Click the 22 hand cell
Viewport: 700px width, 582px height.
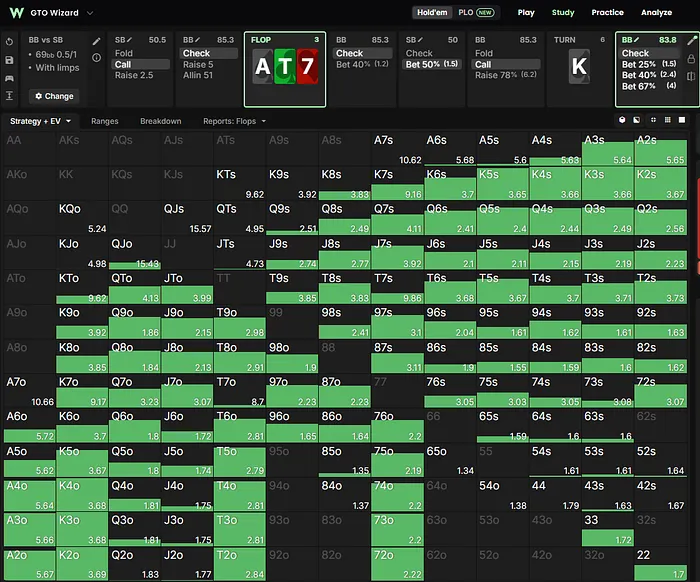click(x=660, y=564)
